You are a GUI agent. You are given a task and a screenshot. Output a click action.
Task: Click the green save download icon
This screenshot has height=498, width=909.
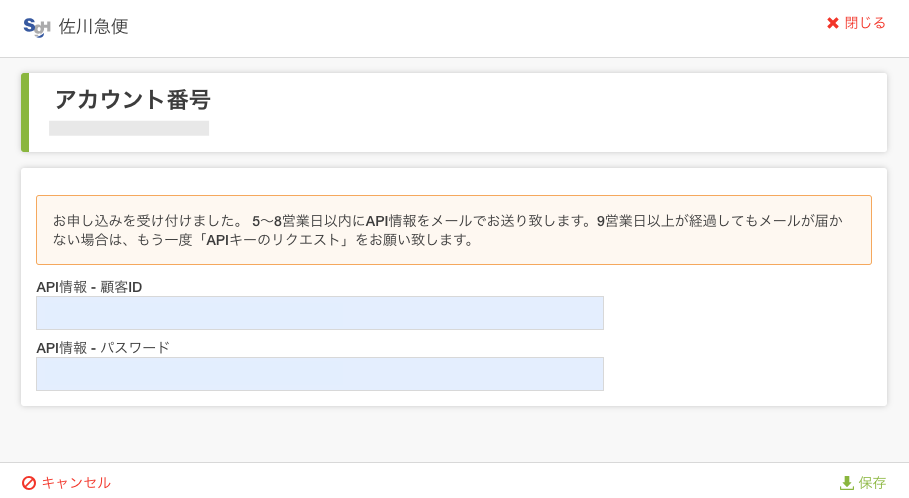point(846,483)
